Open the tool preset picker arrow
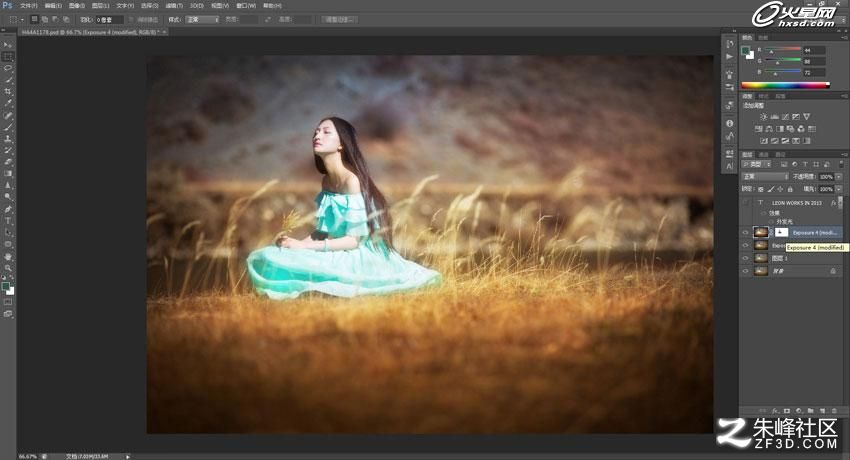 tap(22, 20)
